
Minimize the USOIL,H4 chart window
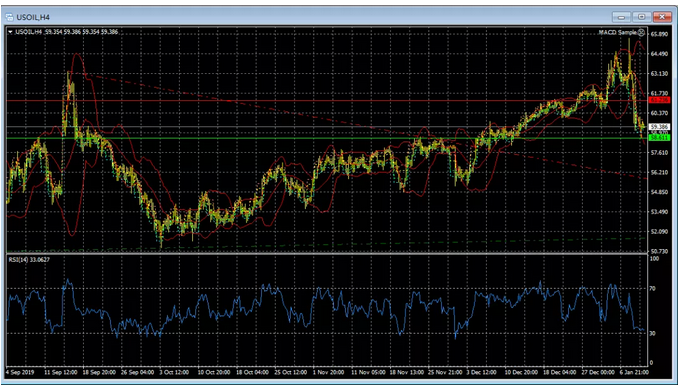(x=621, y=17)
